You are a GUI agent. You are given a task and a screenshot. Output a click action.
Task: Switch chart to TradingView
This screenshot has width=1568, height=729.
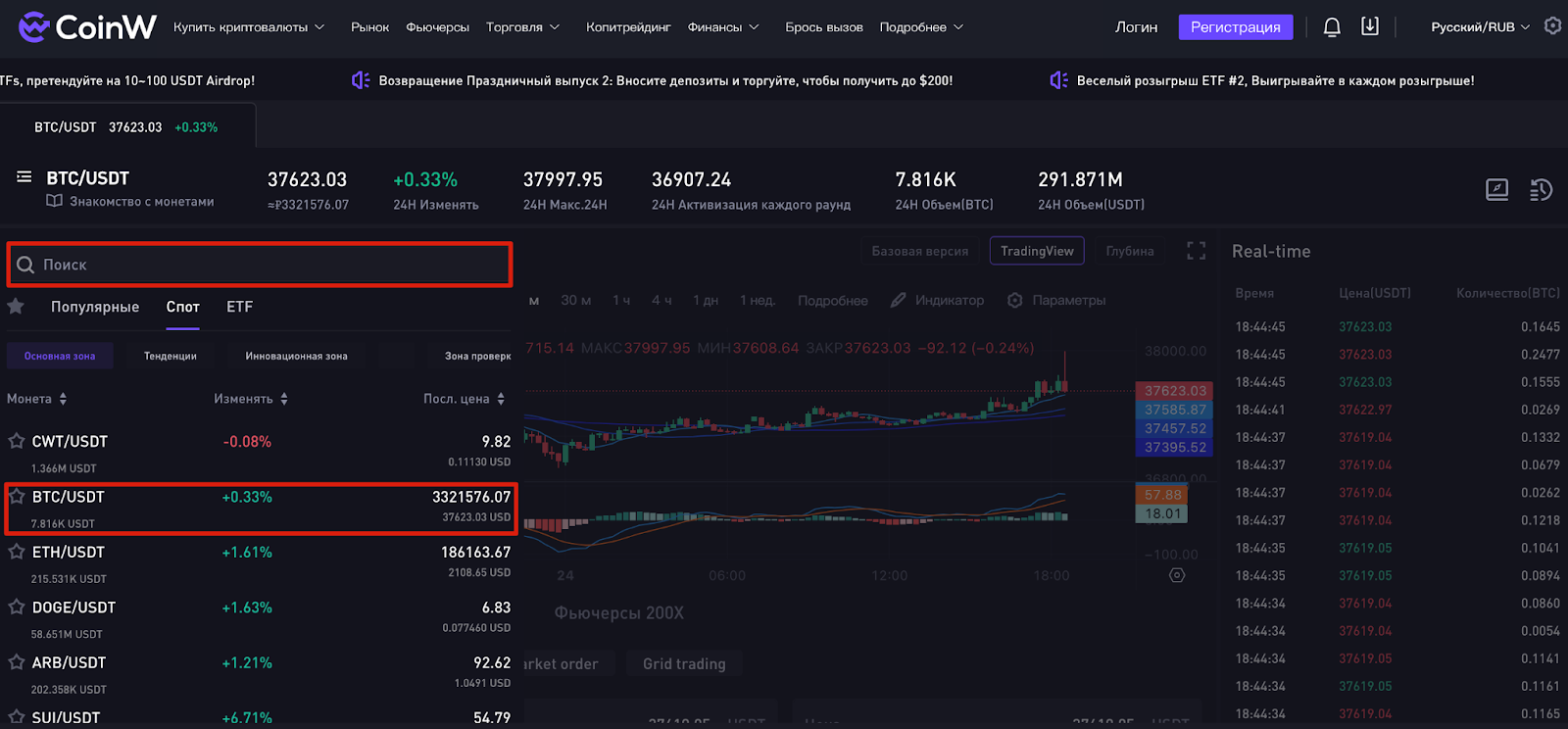(1037, 251)
